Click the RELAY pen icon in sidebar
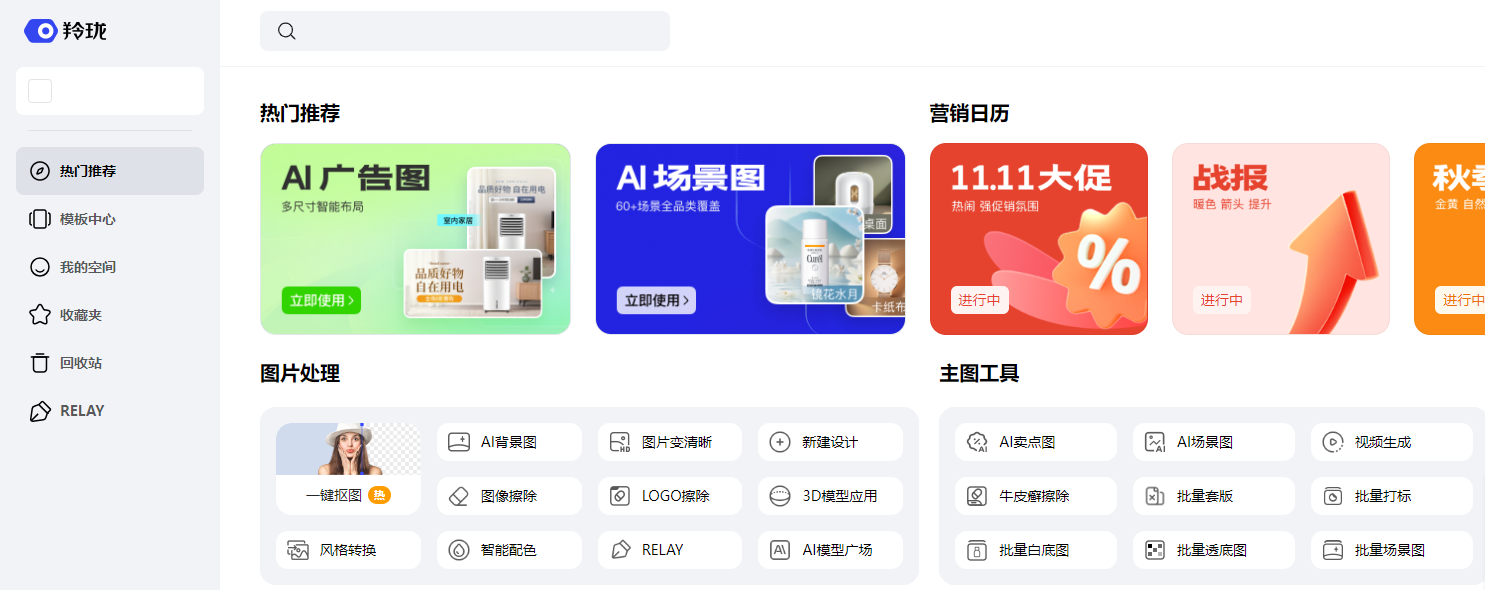 (x=40, y=411)
